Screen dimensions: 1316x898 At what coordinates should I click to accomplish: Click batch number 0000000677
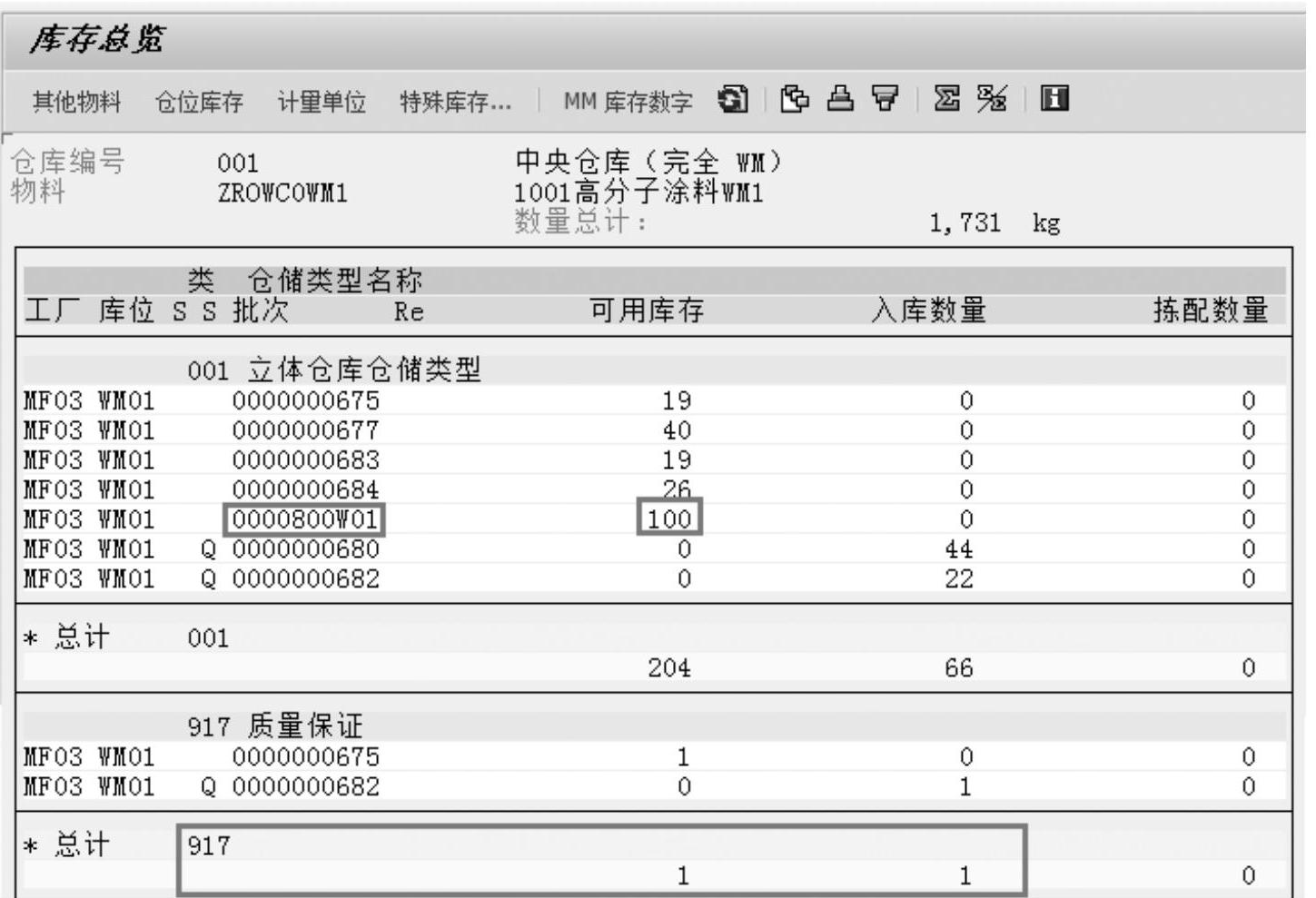coord(306,430)
